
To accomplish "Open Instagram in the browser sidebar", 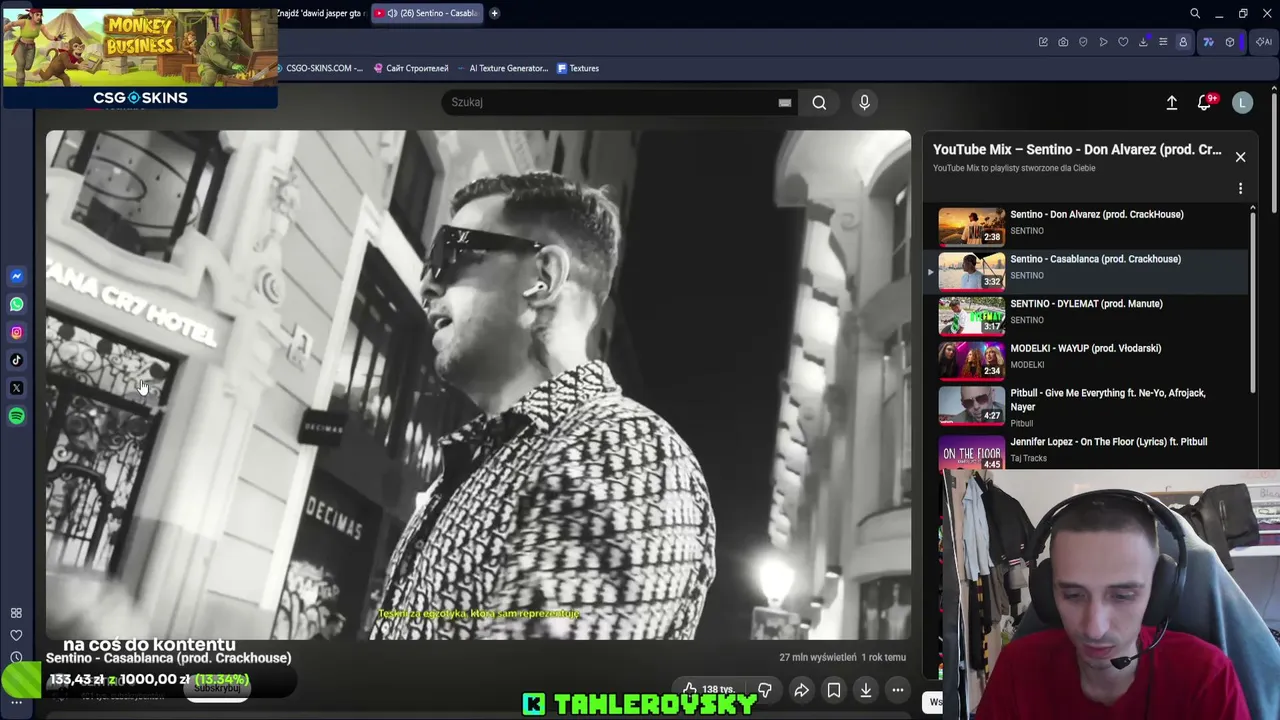I will coord(16,332).
